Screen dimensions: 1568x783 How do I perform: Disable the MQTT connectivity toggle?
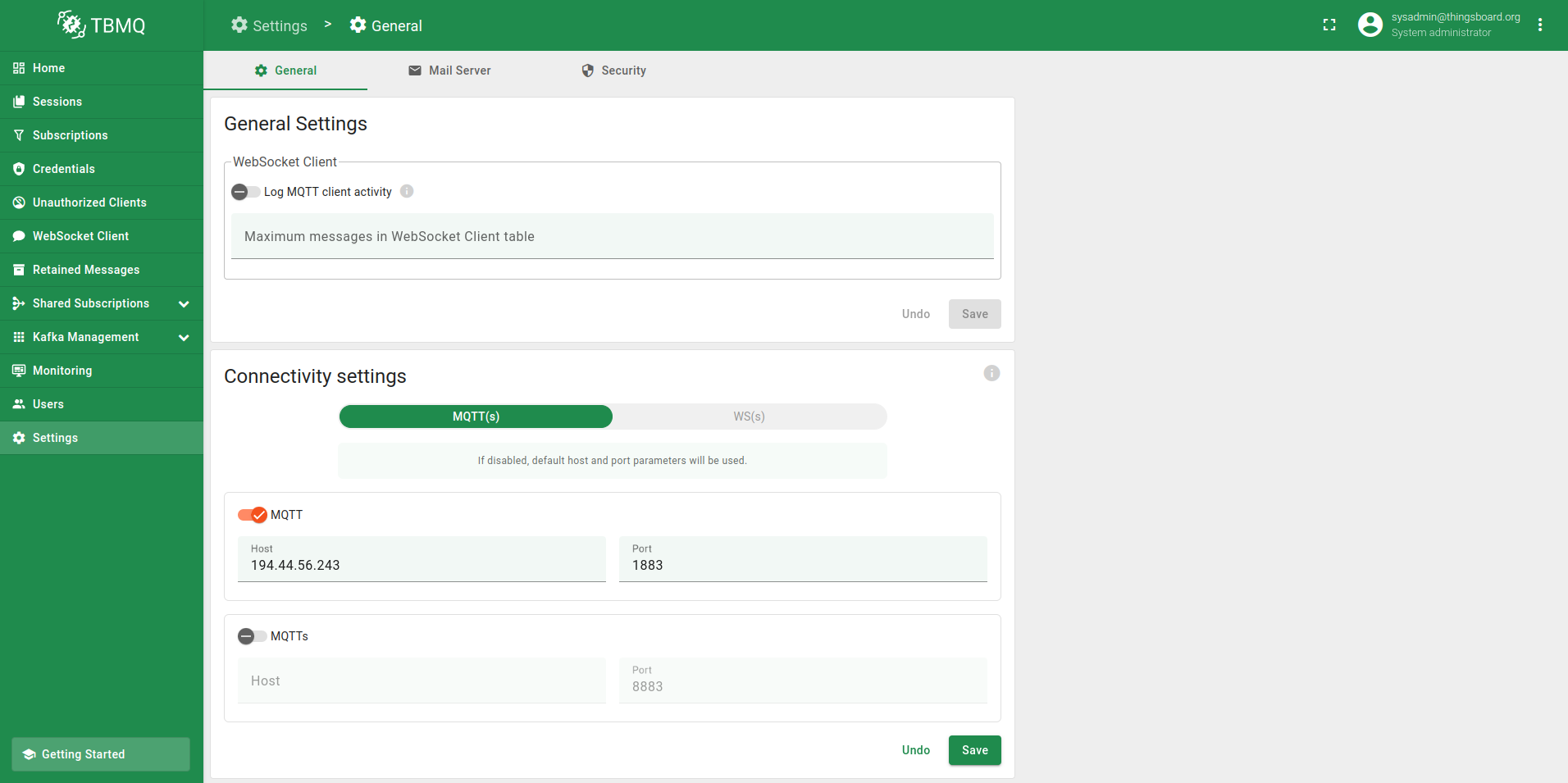click(x=253, y=515)
